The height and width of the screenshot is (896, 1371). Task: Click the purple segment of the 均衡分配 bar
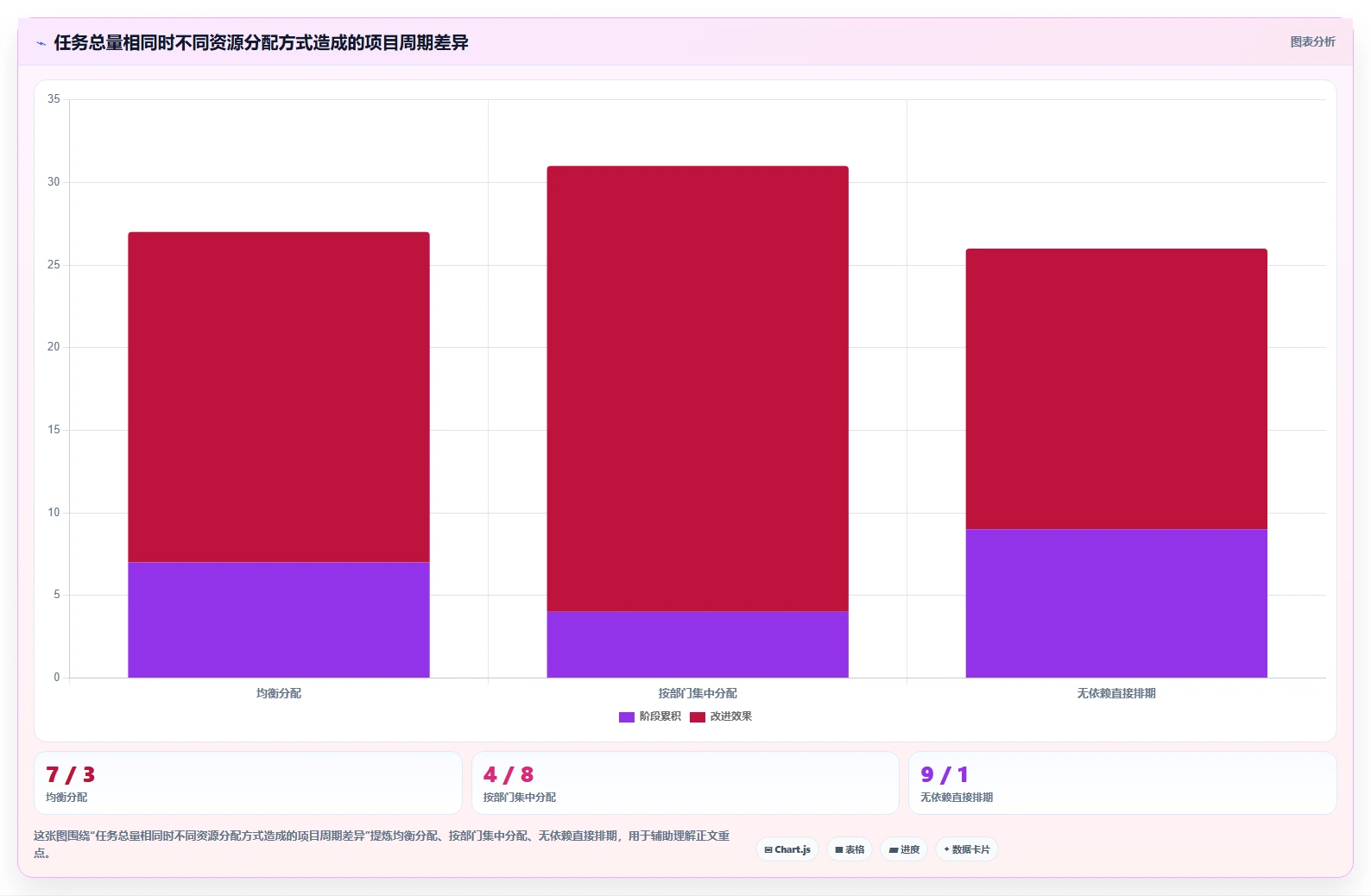click(x=279, y=620)
